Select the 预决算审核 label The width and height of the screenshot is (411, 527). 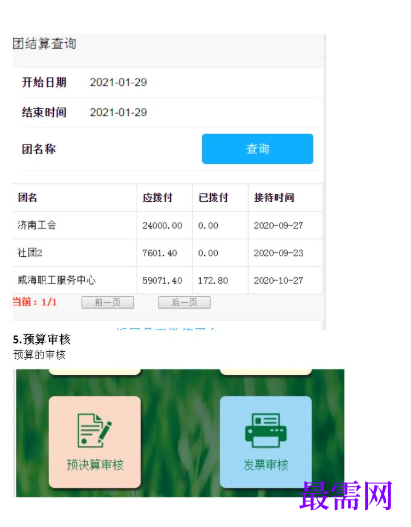click(95, 465)
